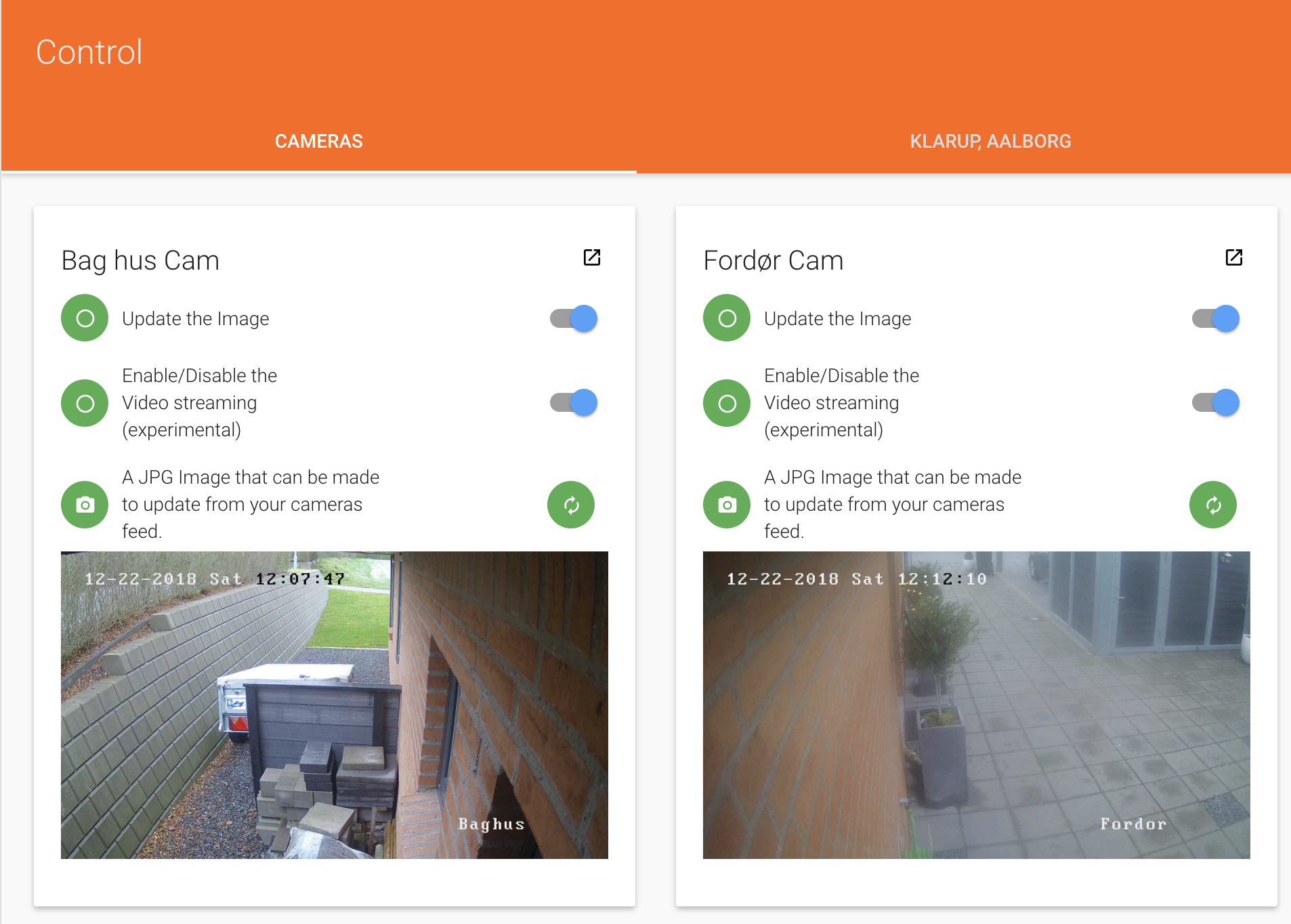Click green circle icon beside Fordør Update the Image
The image size is (1291, 924).
[x=727, y=318]
